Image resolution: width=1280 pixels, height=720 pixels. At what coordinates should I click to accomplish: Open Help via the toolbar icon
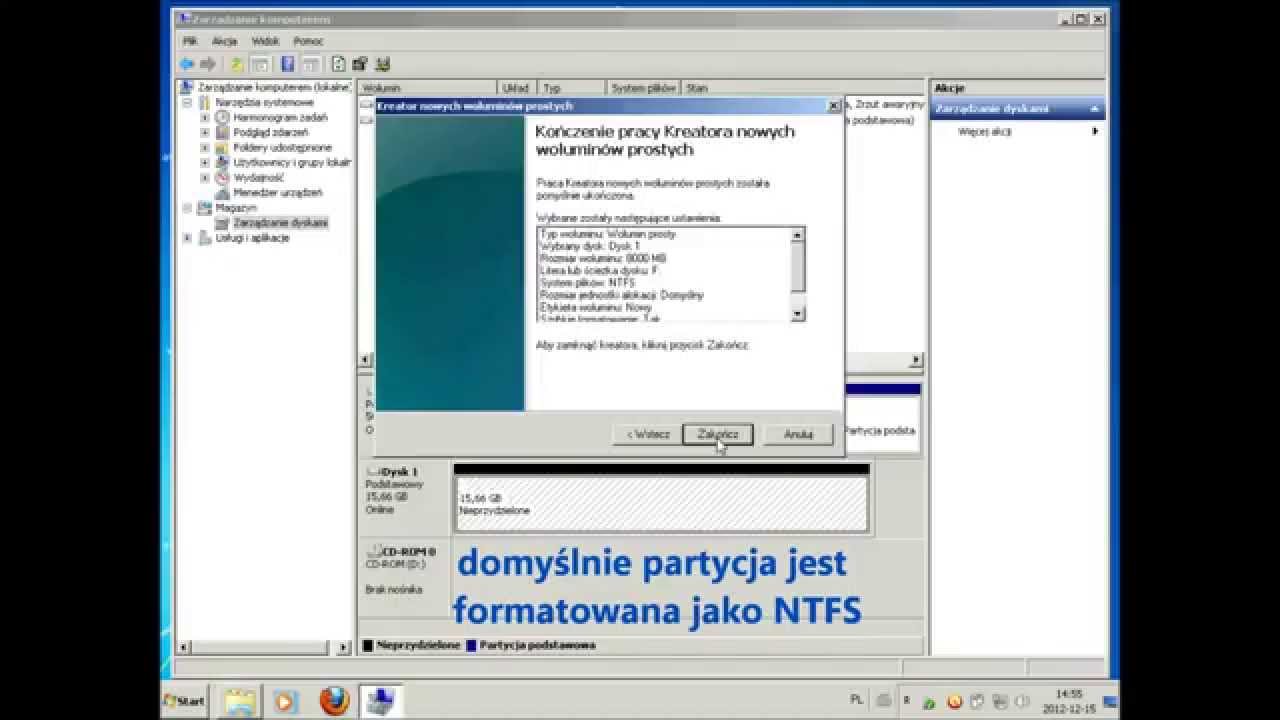pos(288,64)
